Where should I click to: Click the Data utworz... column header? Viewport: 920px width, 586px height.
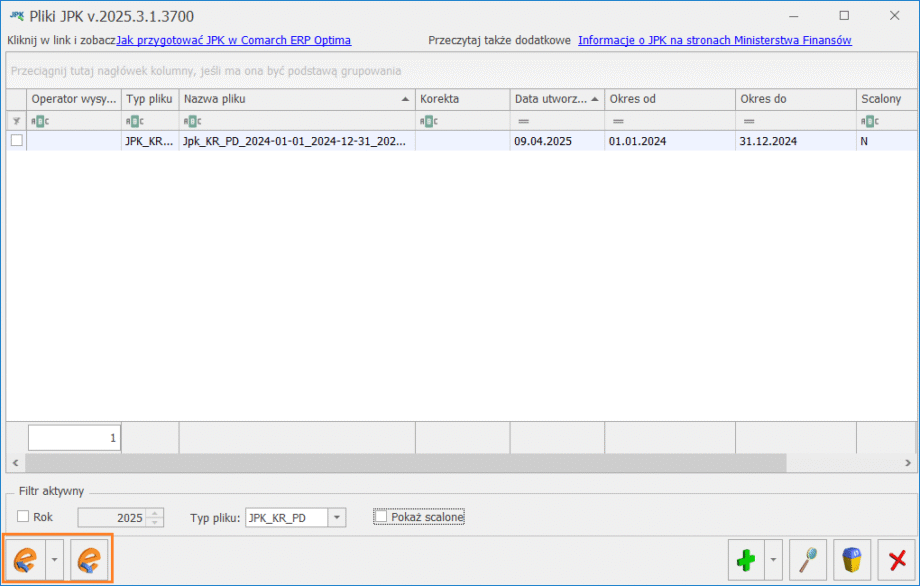[x=557, y=99]
